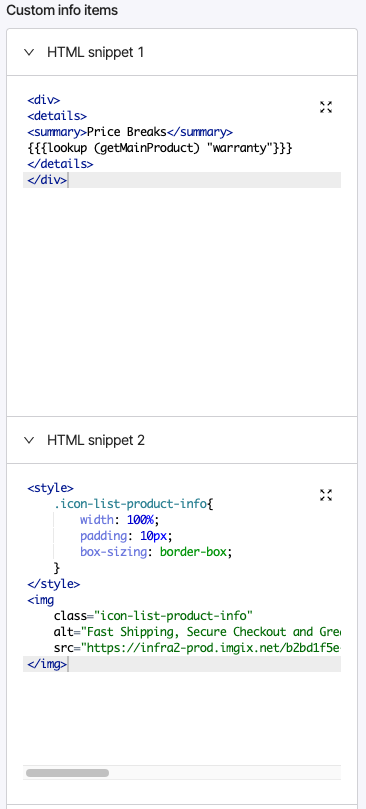Click the .icon-list-product-info selector line
This screenshot has width=366, height=809.
(x=134, y=504)
